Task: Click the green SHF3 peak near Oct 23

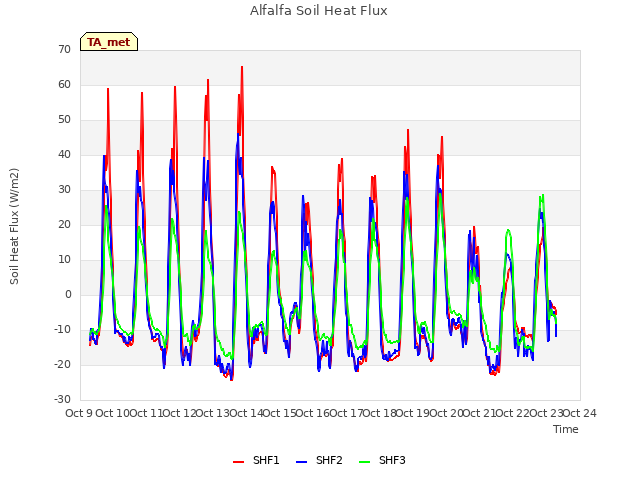Action: click(542, 196)
